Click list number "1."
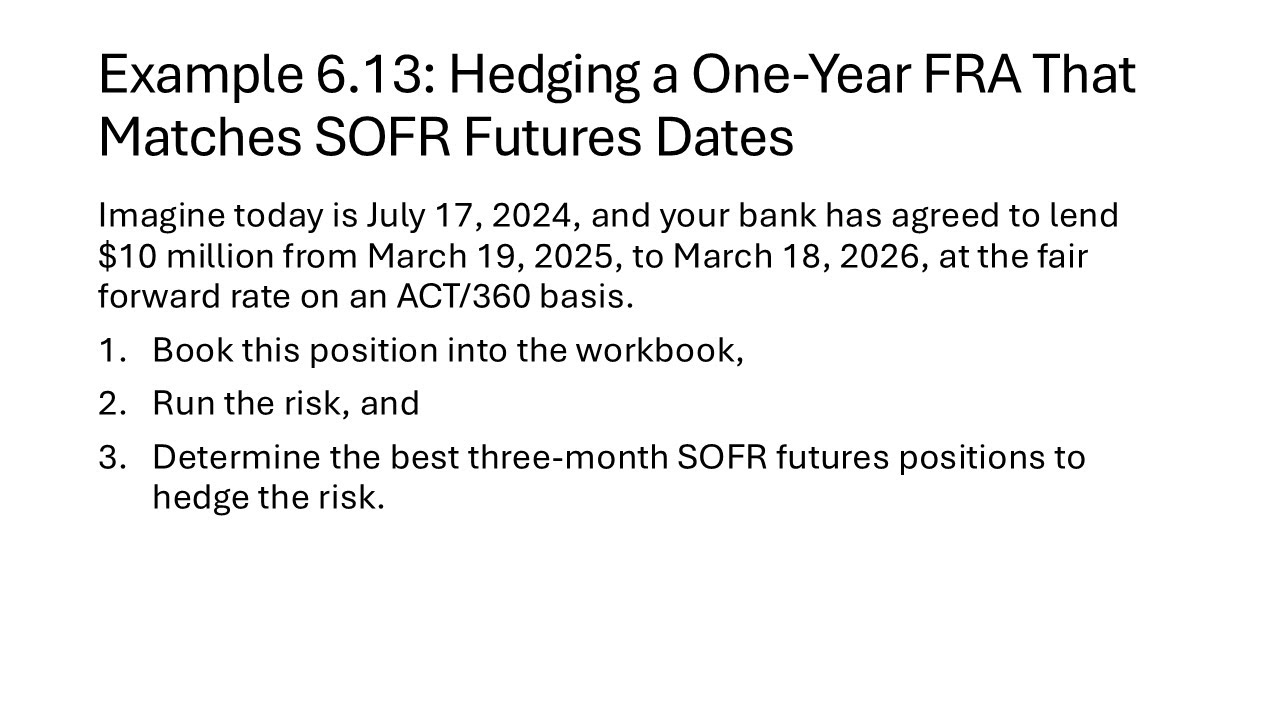This screenshot has width=1280, height=720. coord(114,351)
